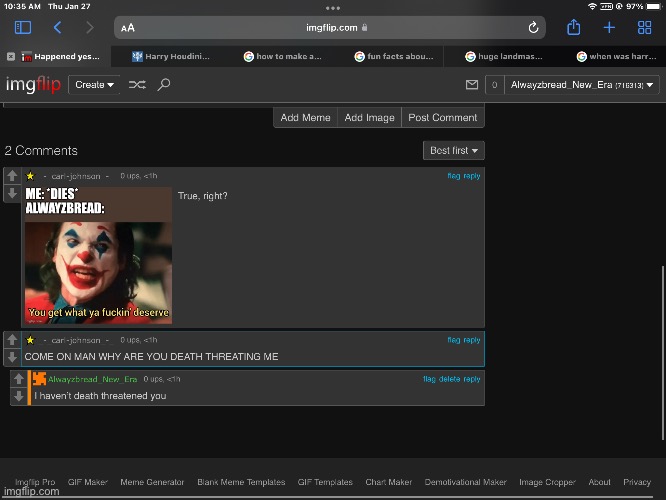Open the 'Best first' sort dropdown
666x500 pixels.
pyautogui.click(x=453, y=150)
